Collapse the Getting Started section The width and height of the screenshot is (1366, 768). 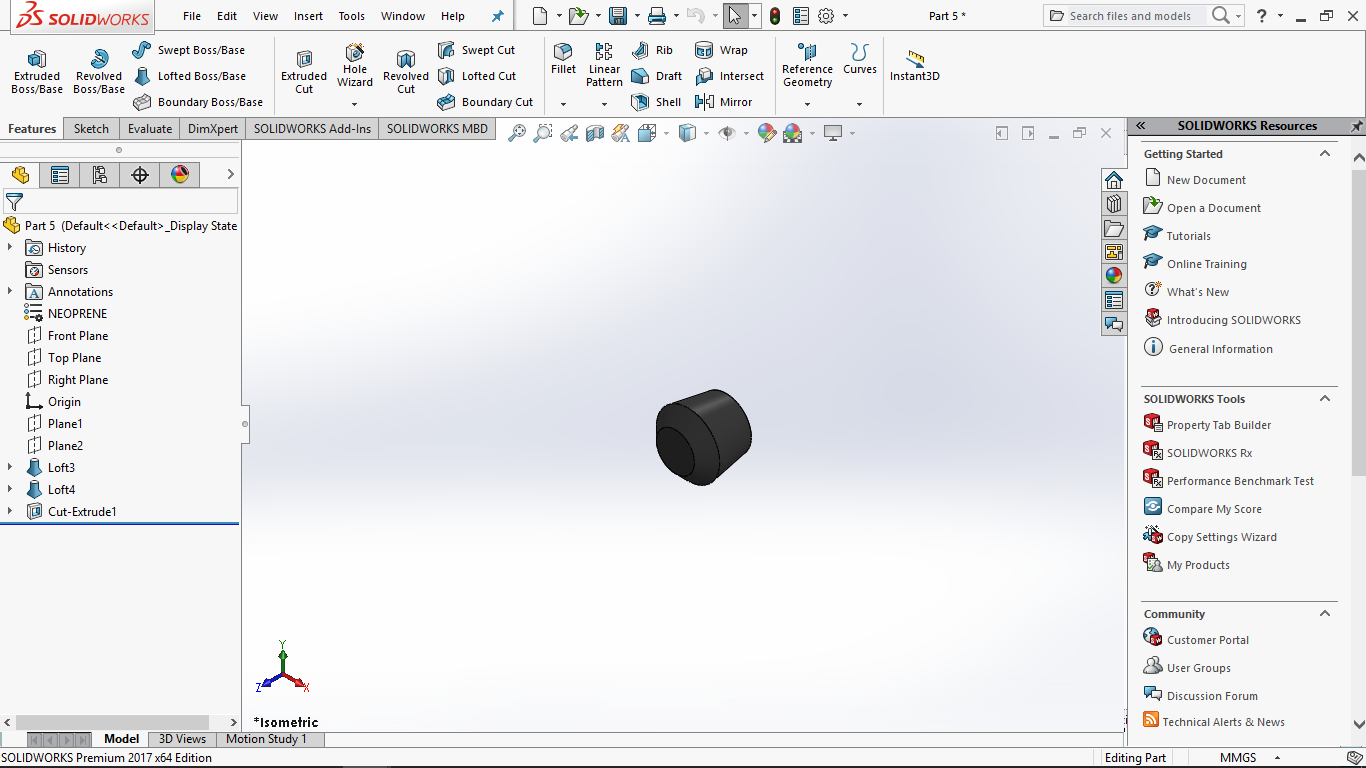pos(1325,154)
